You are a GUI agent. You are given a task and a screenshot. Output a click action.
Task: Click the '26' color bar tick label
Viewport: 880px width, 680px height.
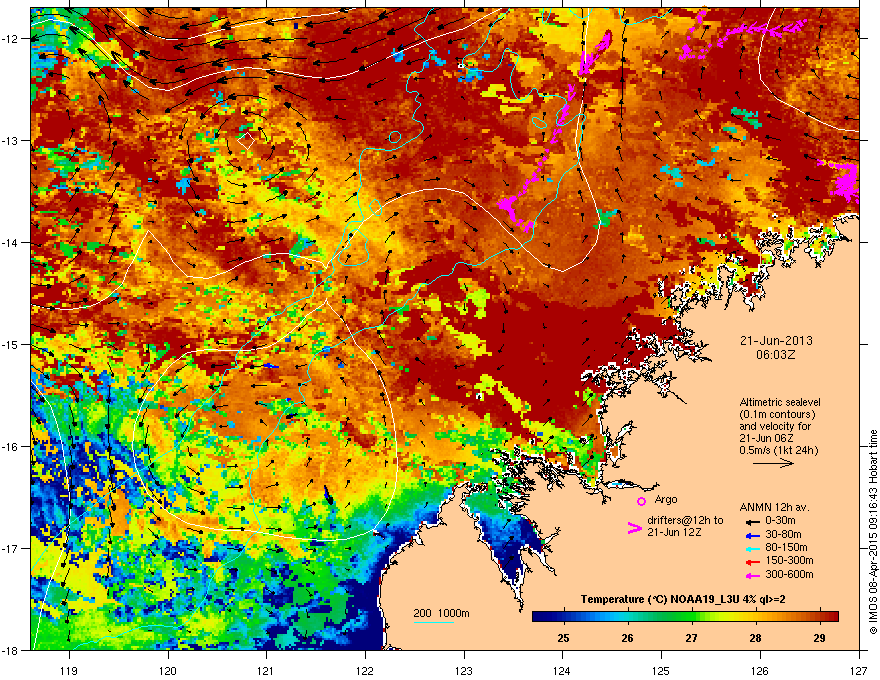tap(627, 638)
